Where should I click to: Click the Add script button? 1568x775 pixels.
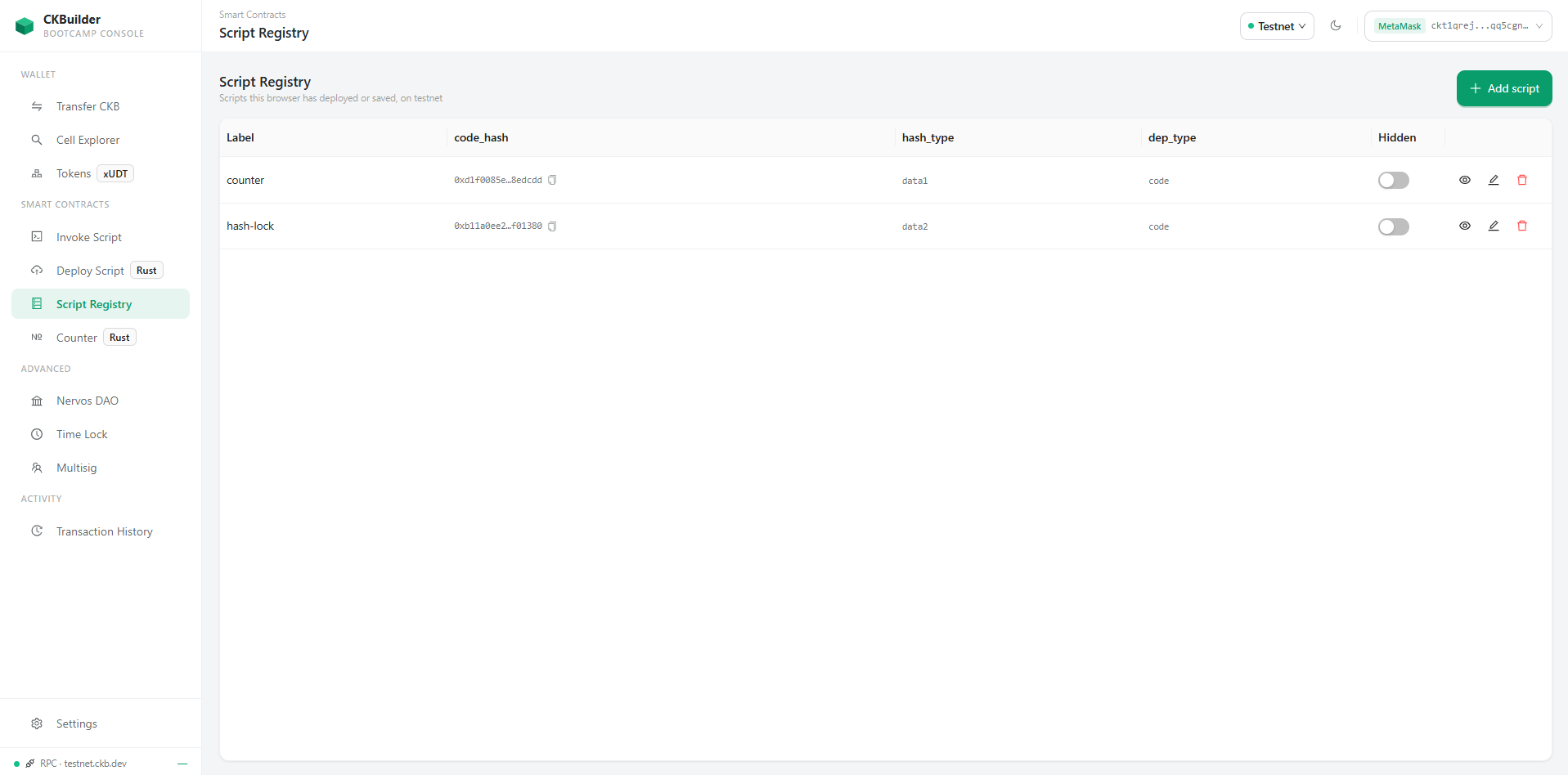point(1504,88)
